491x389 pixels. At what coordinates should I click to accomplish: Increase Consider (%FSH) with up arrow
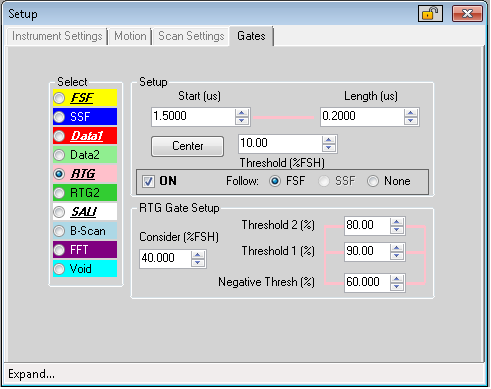(198, 255)
